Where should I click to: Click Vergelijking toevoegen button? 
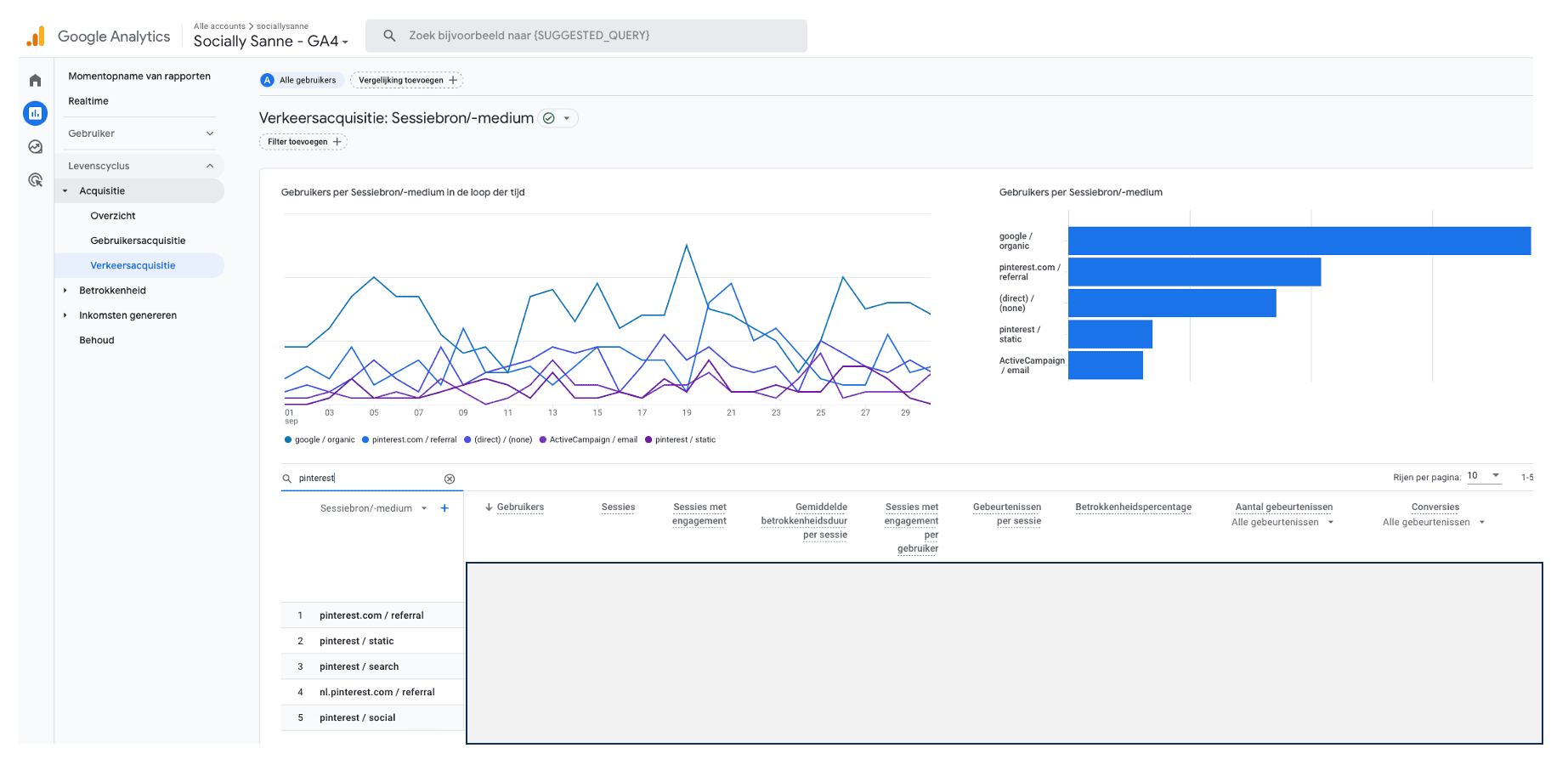pyautogui.click(x=407, y=80)
